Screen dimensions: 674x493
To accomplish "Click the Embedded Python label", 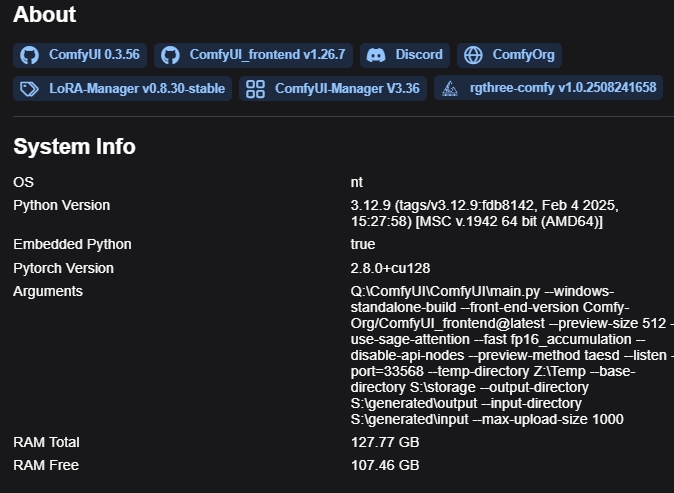I will pos(72,244).
